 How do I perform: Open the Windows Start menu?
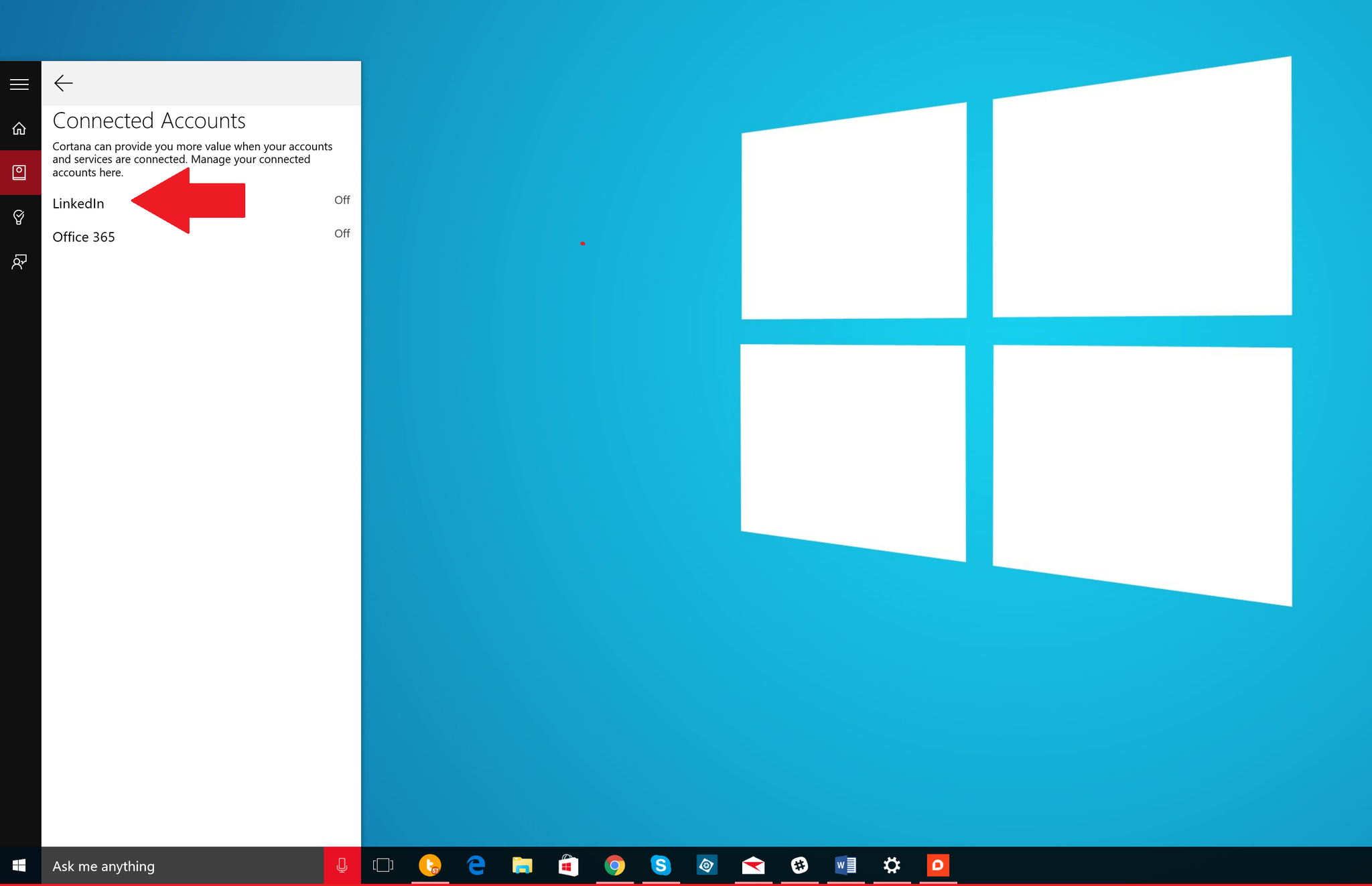(19, 865)
